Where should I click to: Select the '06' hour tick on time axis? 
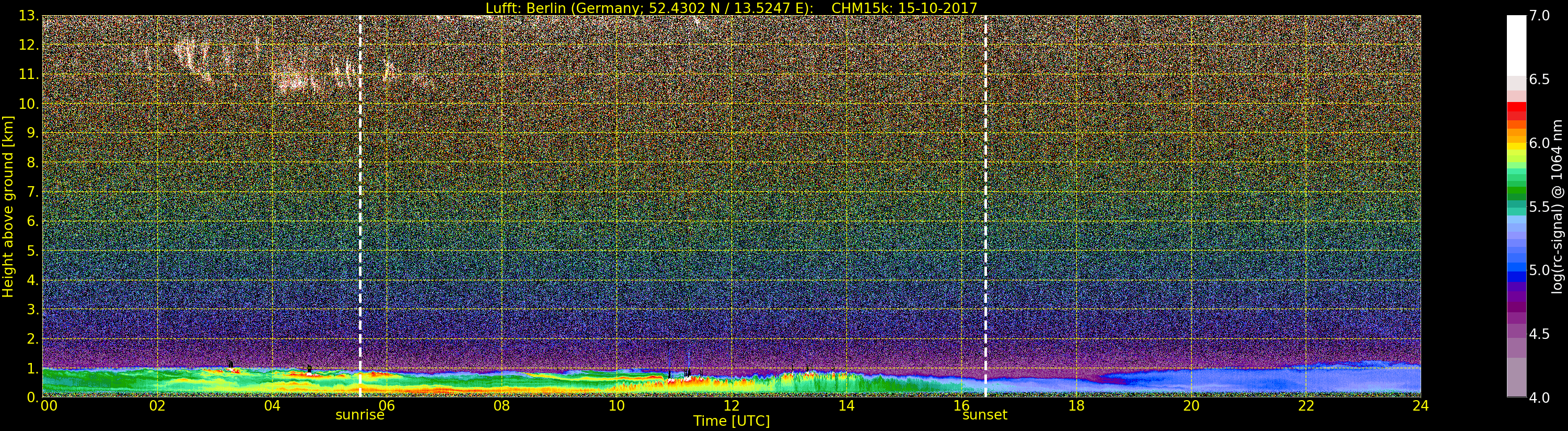tap(387, 405)
